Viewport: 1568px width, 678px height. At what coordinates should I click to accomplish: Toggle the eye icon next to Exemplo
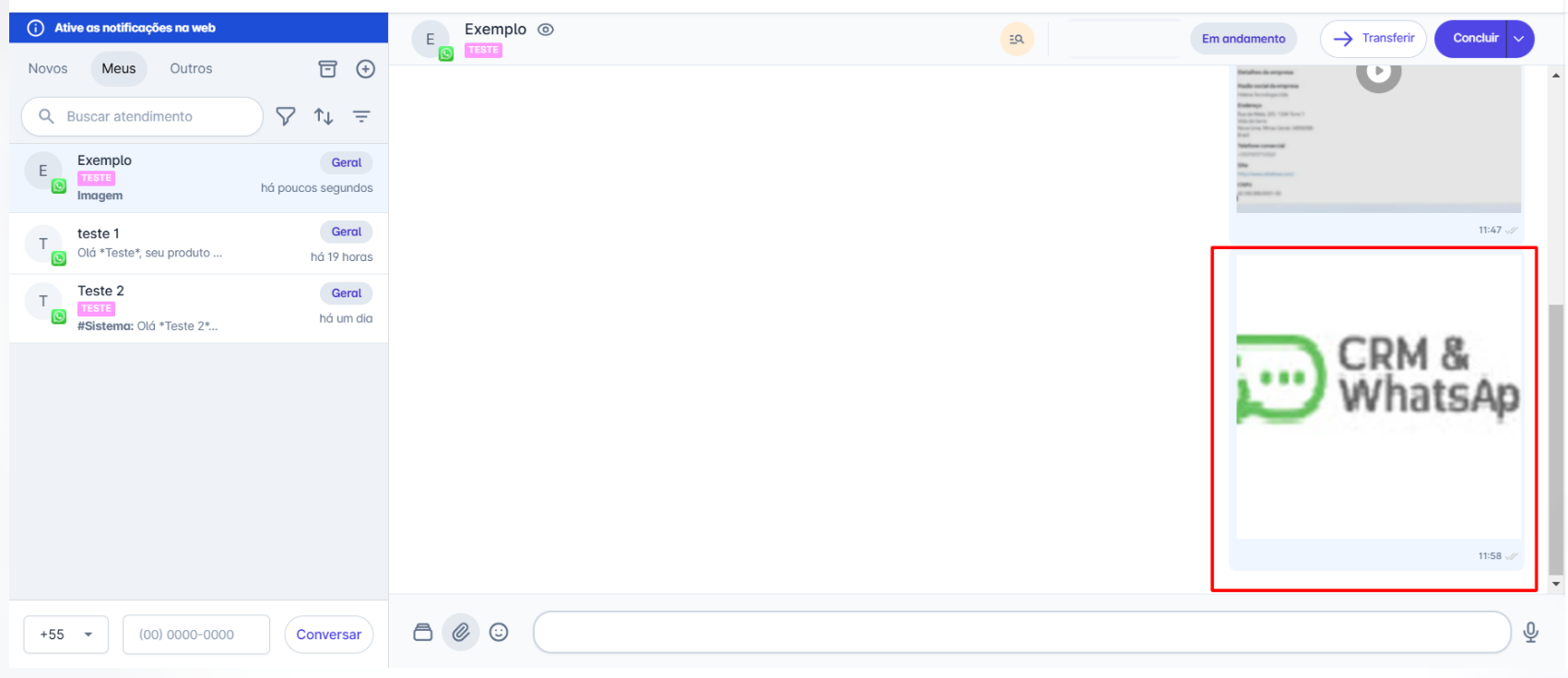click(546, 30)
